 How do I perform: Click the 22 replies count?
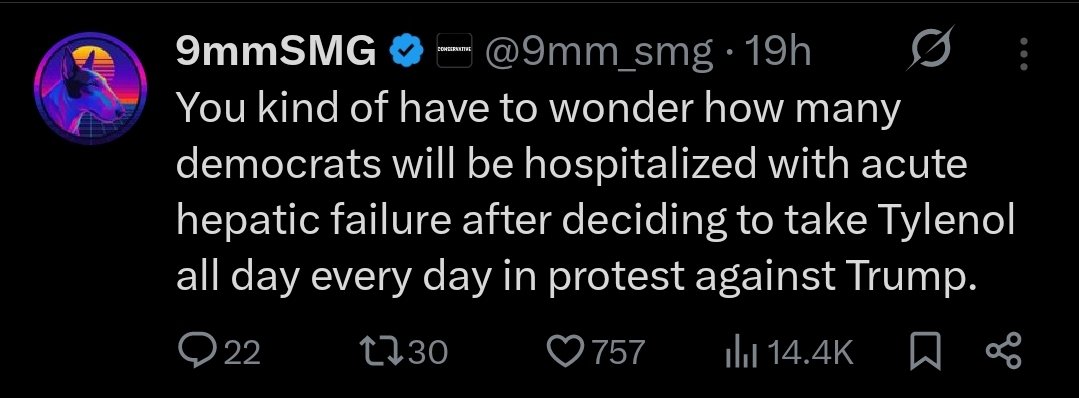[x=243, y=353]
